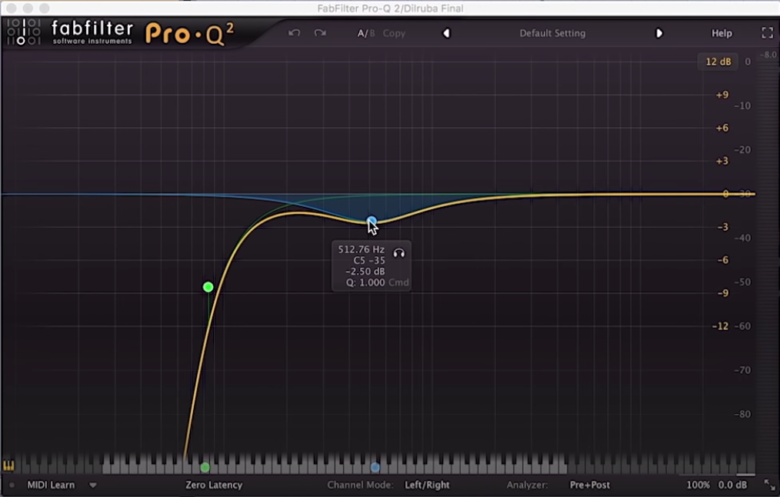Open the Left/Right channel mode menu
The width and height of the screenshot is (780, 497).
click(427, 485)
